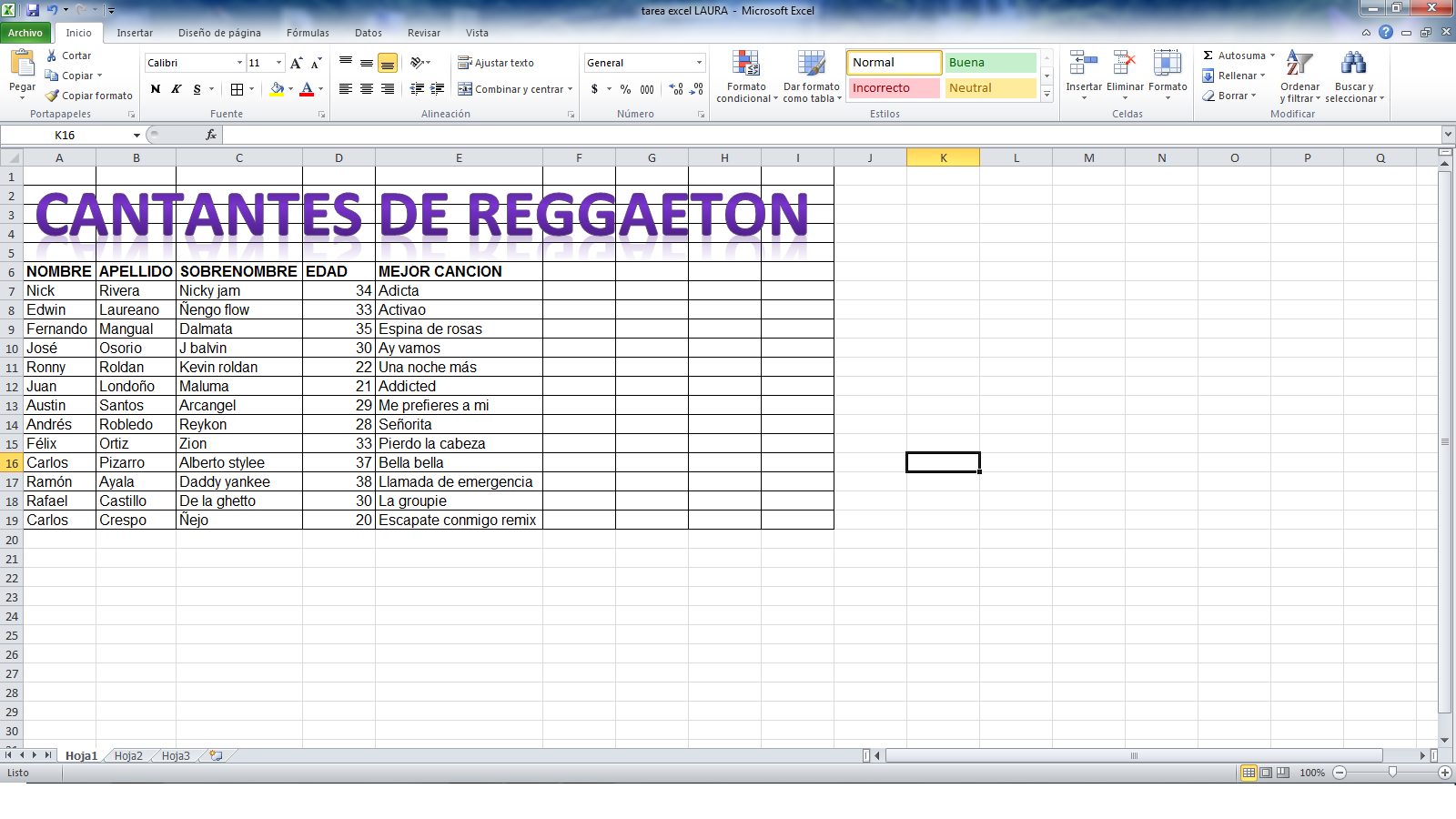Expand the Name Box dropdown
1456x819 pixels.
click(x=136, y=135)
